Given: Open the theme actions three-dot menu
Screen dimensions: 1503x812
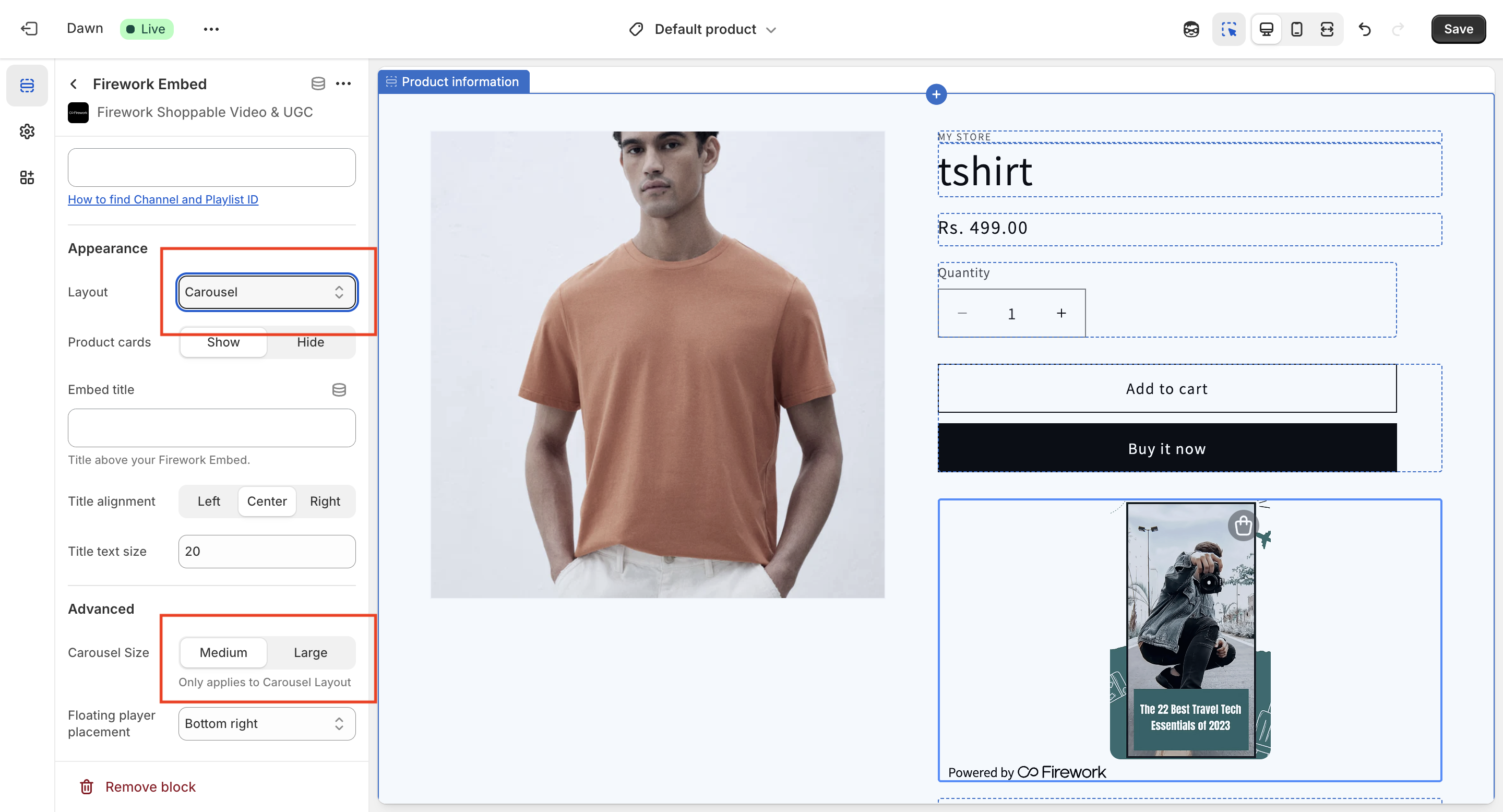Looking at the screenshot, I should pyautogui.click(x=211, y=29).
